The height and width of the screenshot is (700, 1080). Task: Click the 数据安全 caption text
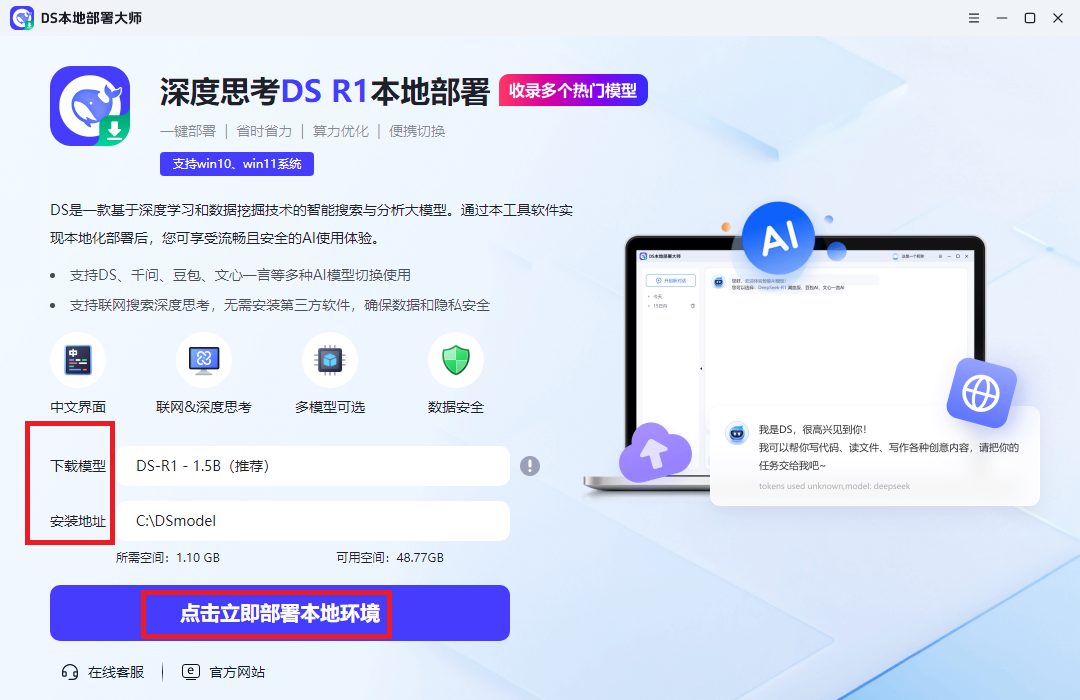click(x=456, y=407)
